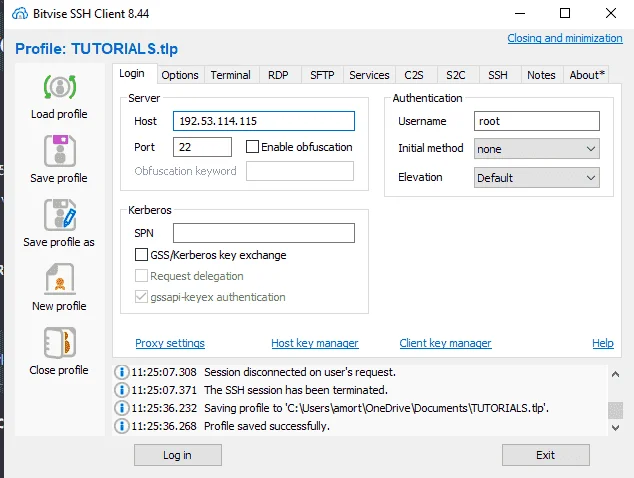Click log text 'Session disconnected on user's request.'
The height and width of the screenshot is (478, 634).
(x=300, y=372)
